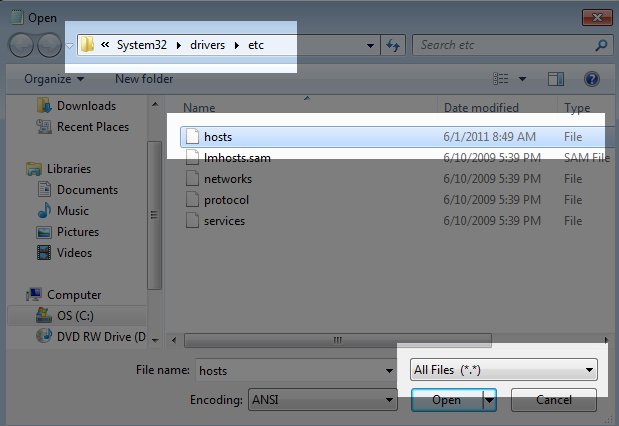Select the Music library icon

[44, 211]
